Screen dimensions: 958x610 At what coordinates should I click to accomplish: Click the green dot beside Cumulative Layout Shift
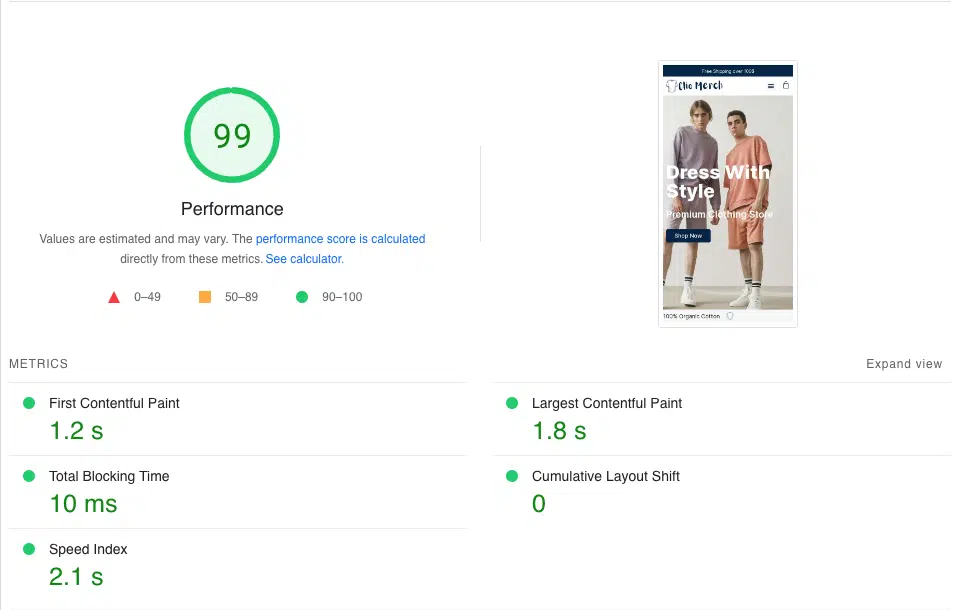(512, 476)
